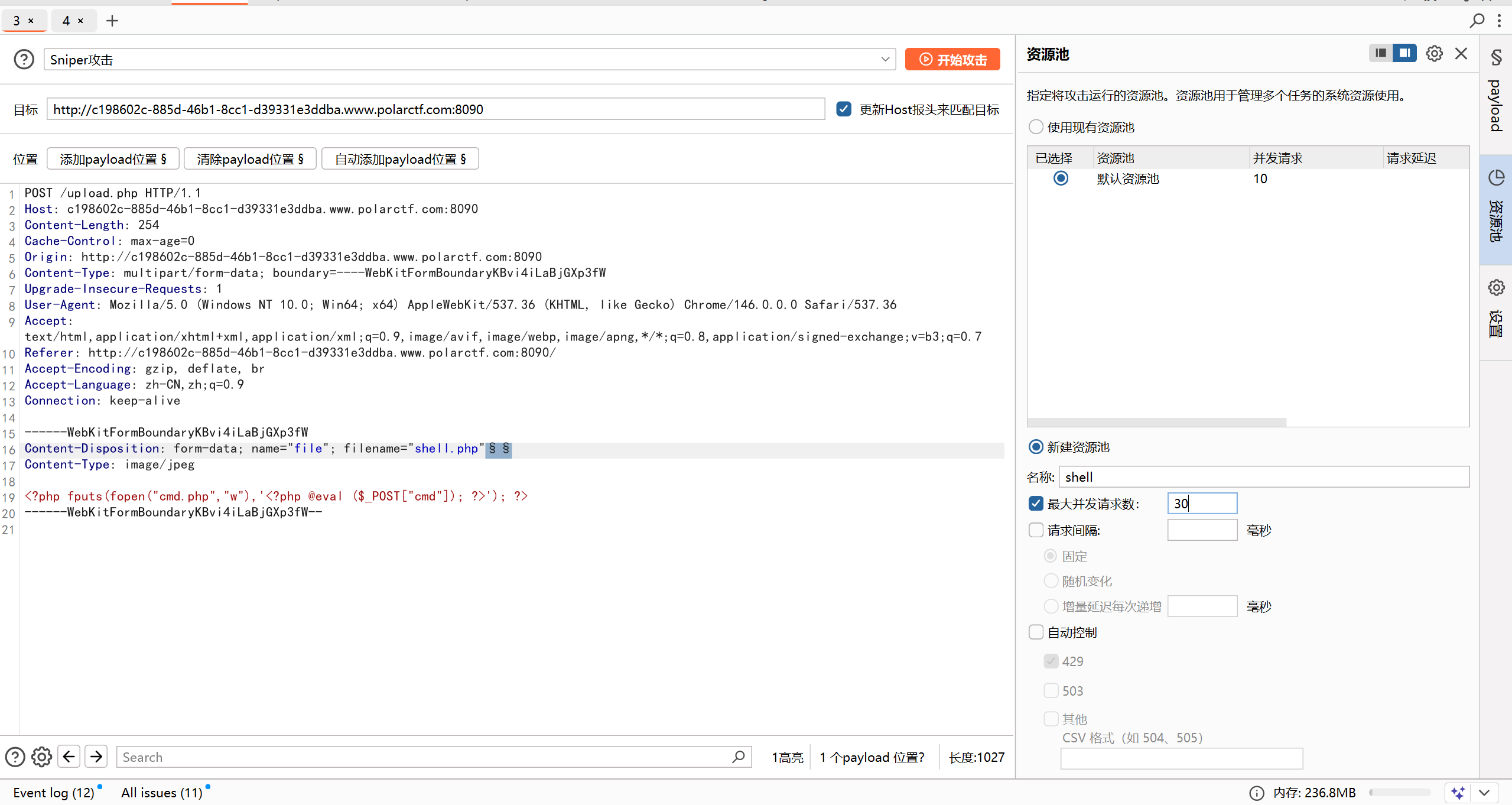
Task: Open resource pool panel gear settings
Action: tap(1434, 54)
